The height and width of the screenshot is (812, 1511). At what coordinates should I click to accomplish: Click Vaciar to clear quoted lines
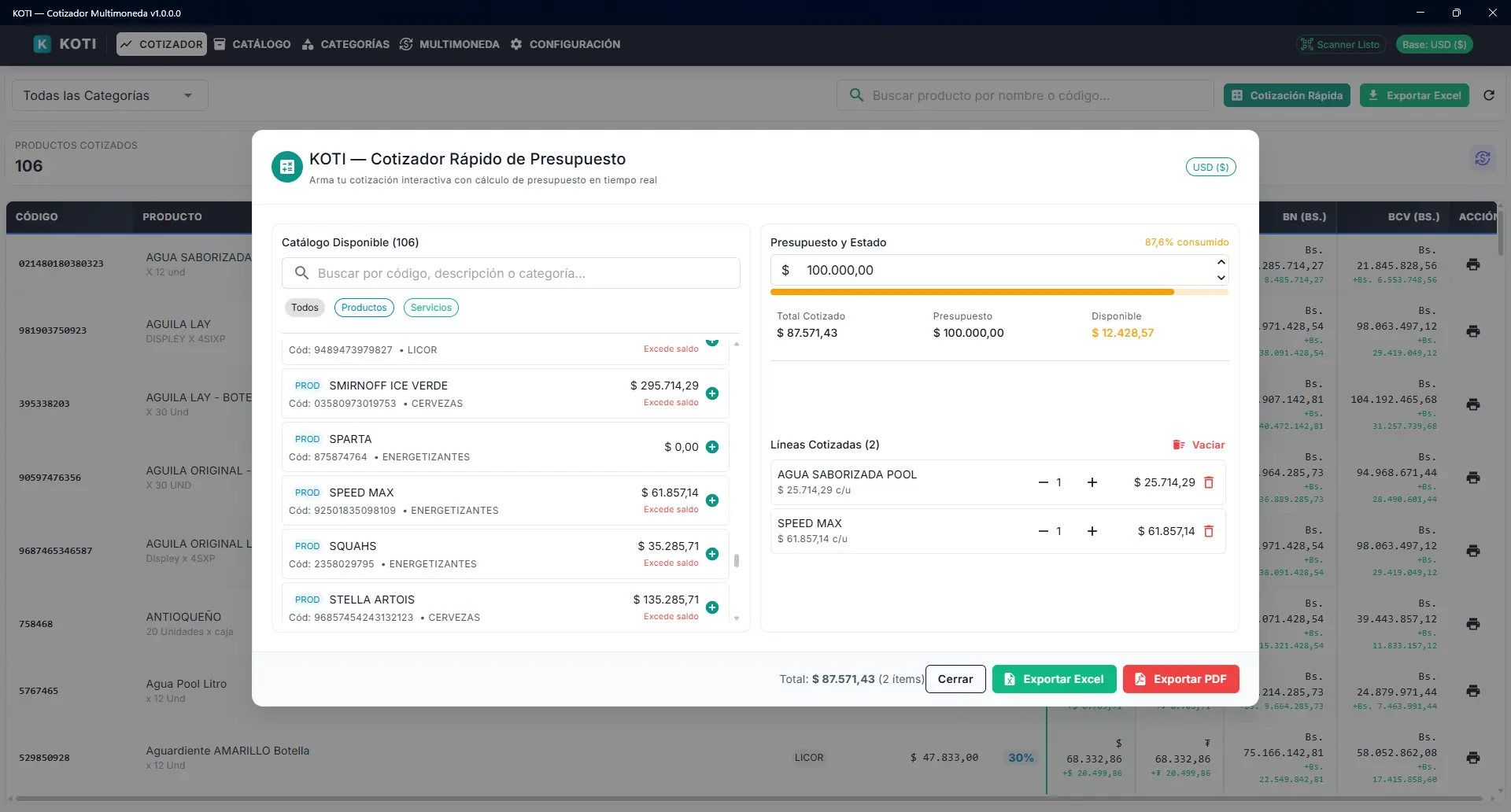tap(1199, 445)
